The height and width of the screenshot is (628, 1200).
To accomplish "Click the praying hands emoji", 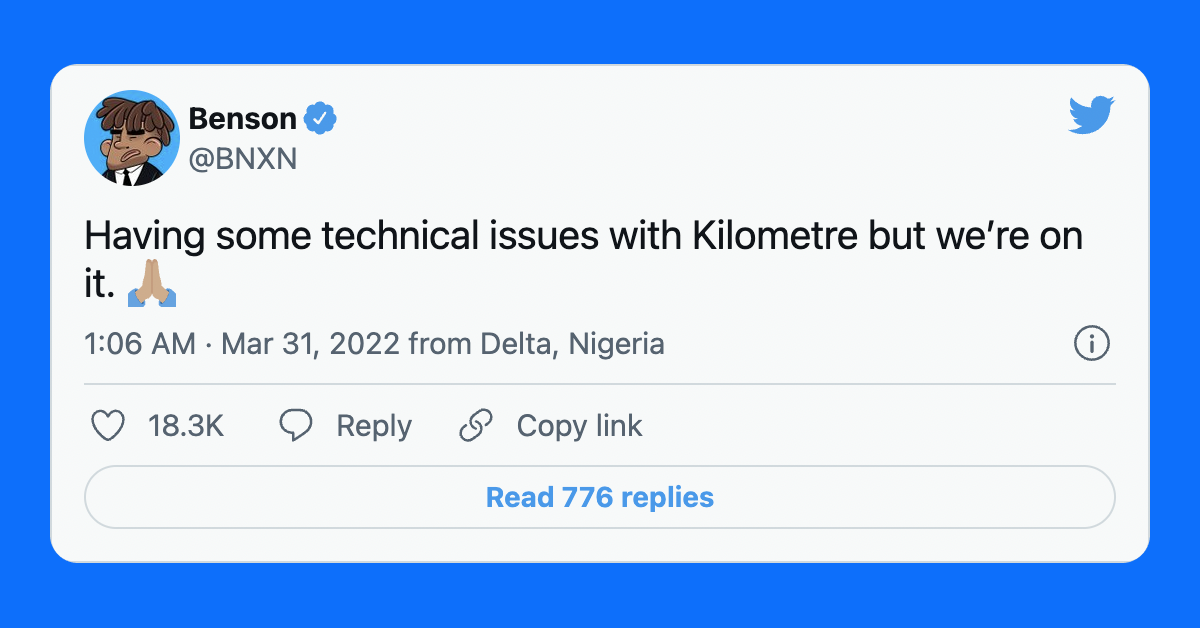I will pos(153,285).
